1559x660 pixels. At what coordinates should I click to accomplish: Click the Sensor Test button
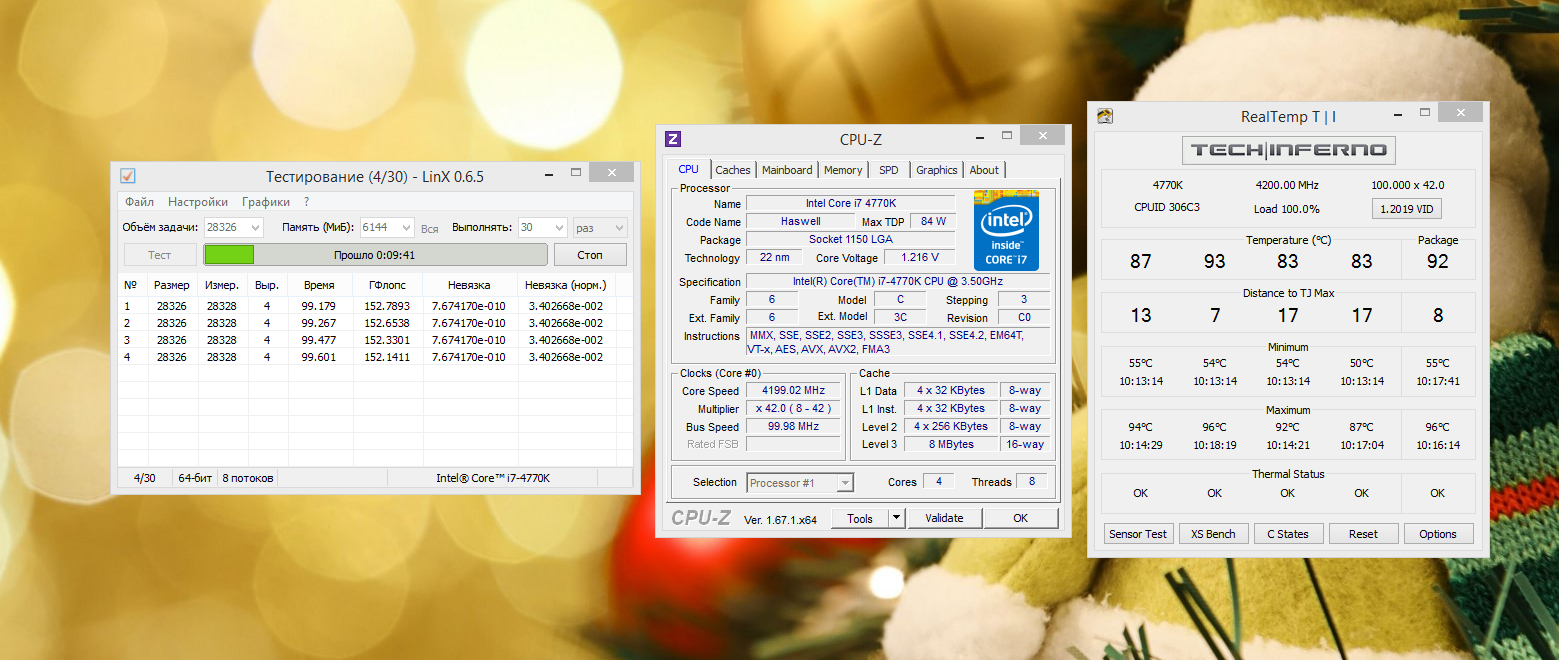1138,534
